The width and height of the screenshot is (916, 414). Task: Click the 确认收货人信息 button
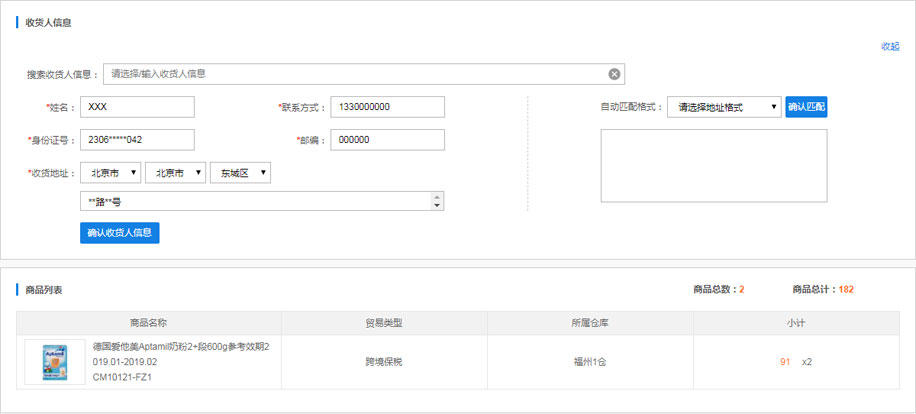tap(119, 233)
